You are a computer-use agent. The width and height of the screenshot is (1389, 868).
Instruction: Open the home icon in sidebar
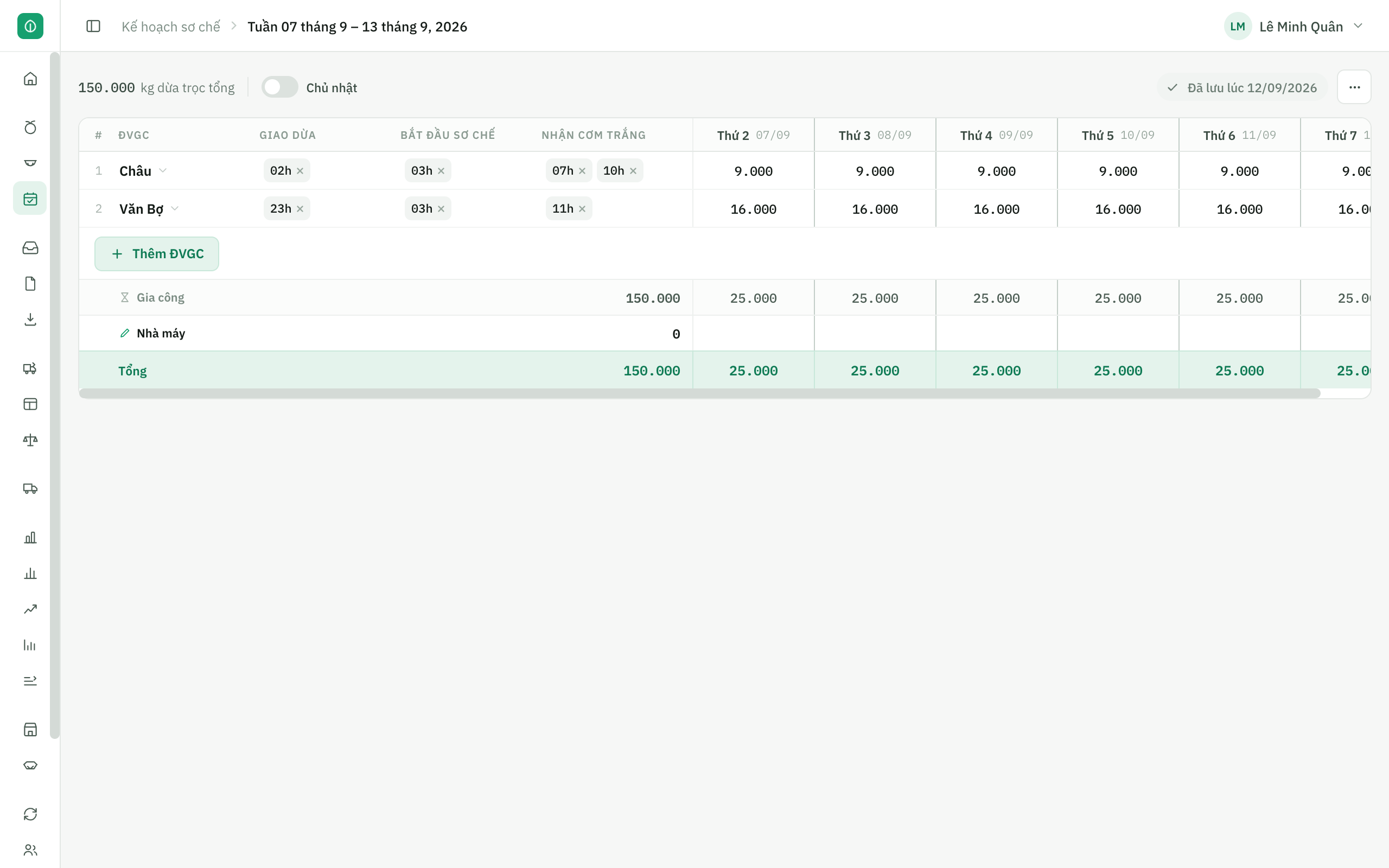click(30, 79)
